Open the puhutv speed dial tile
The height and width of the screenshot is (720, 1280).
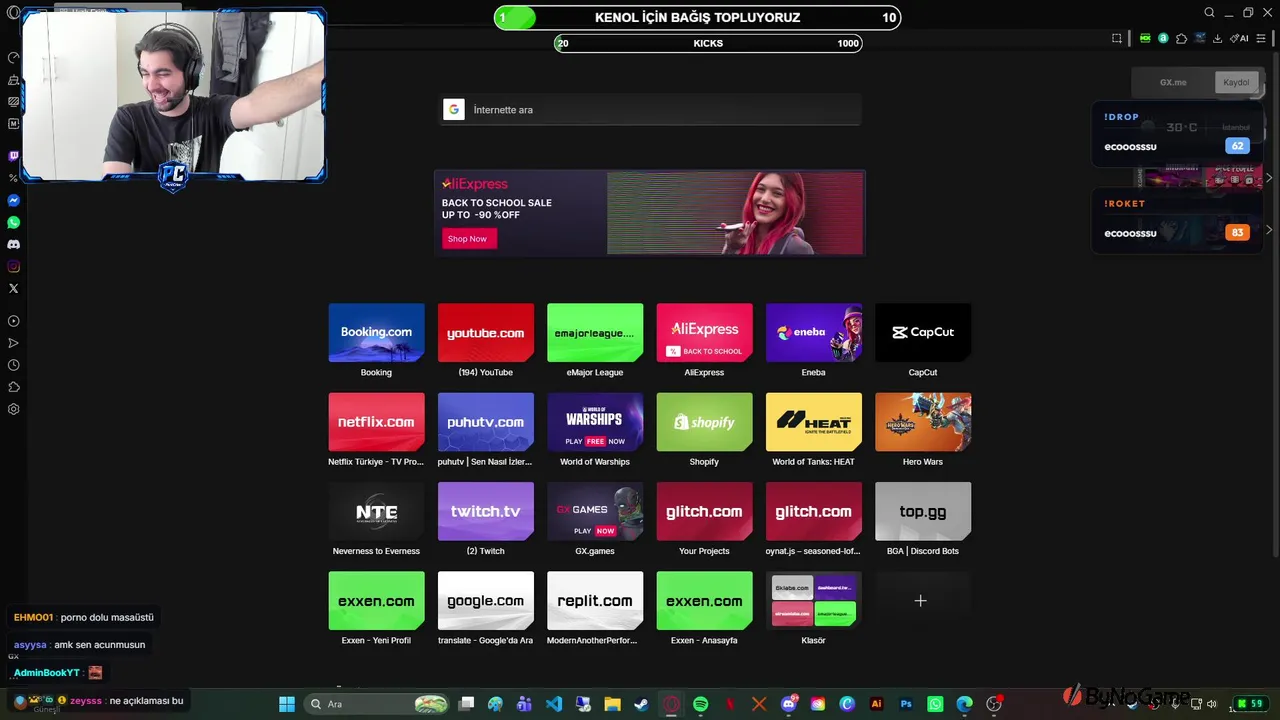coord(486,422)
